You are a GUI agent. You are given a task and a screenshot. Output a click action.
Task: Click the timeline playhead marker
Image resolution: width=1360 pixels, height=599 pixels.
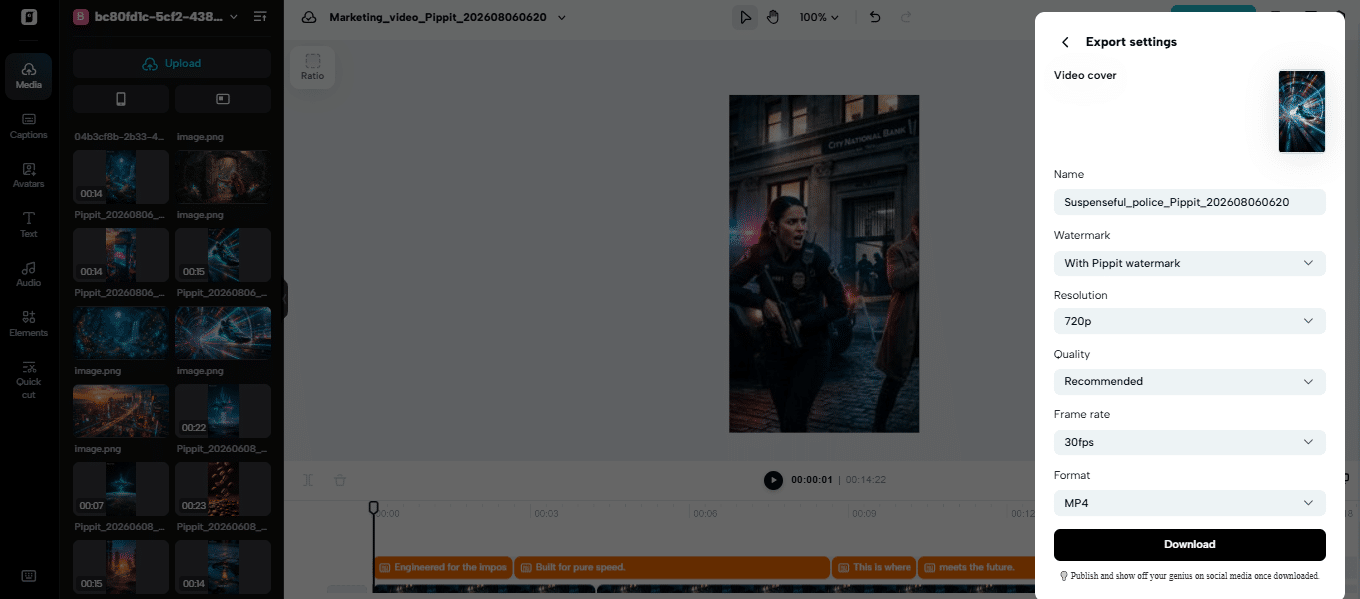point(373,507)
